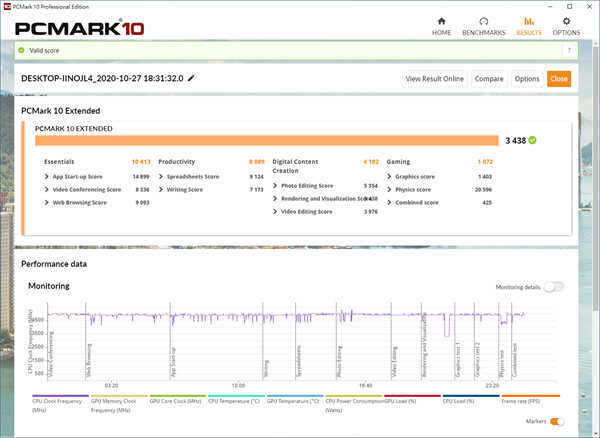
Task: Open help question mark in Valid score bar
Action: [x=569, y=50]
